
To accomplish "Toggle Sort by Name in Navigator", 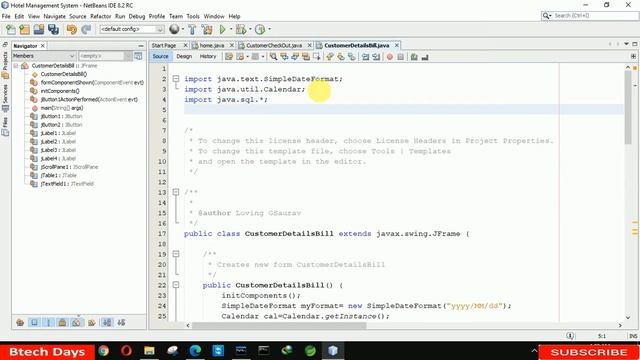I will pos(107,322).
